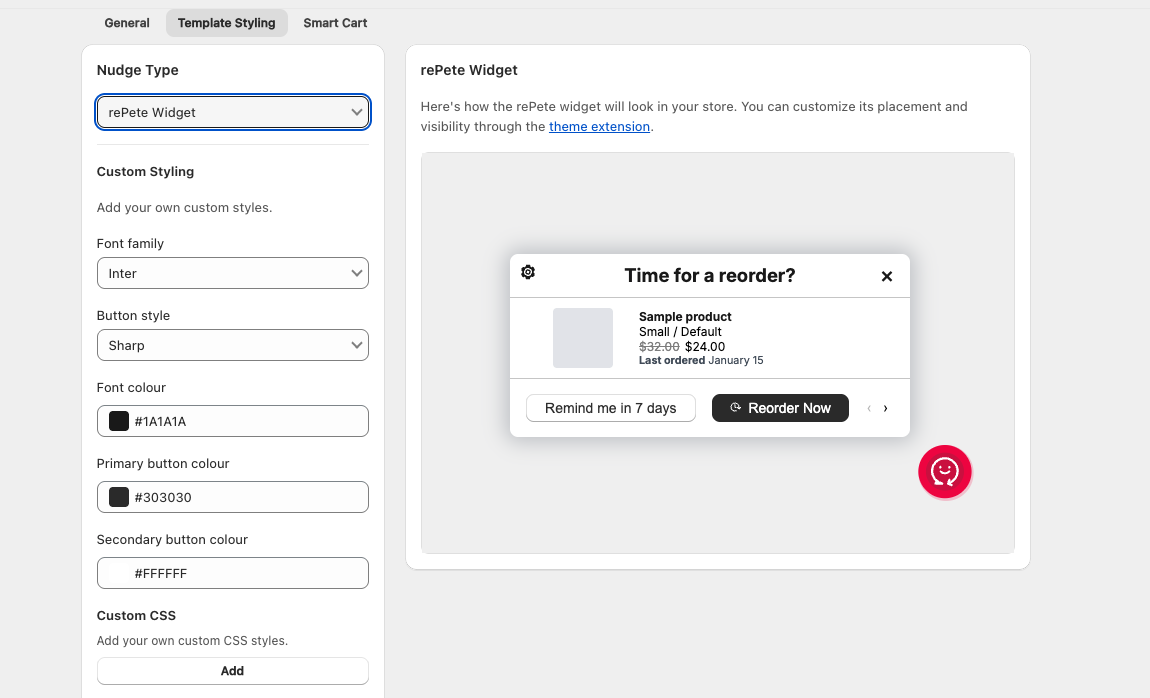The height and width of the screenshot is (698, 1150).
Task: Open the Font colour black swatch
Action: pyautogui.click(x=119, y=421)
